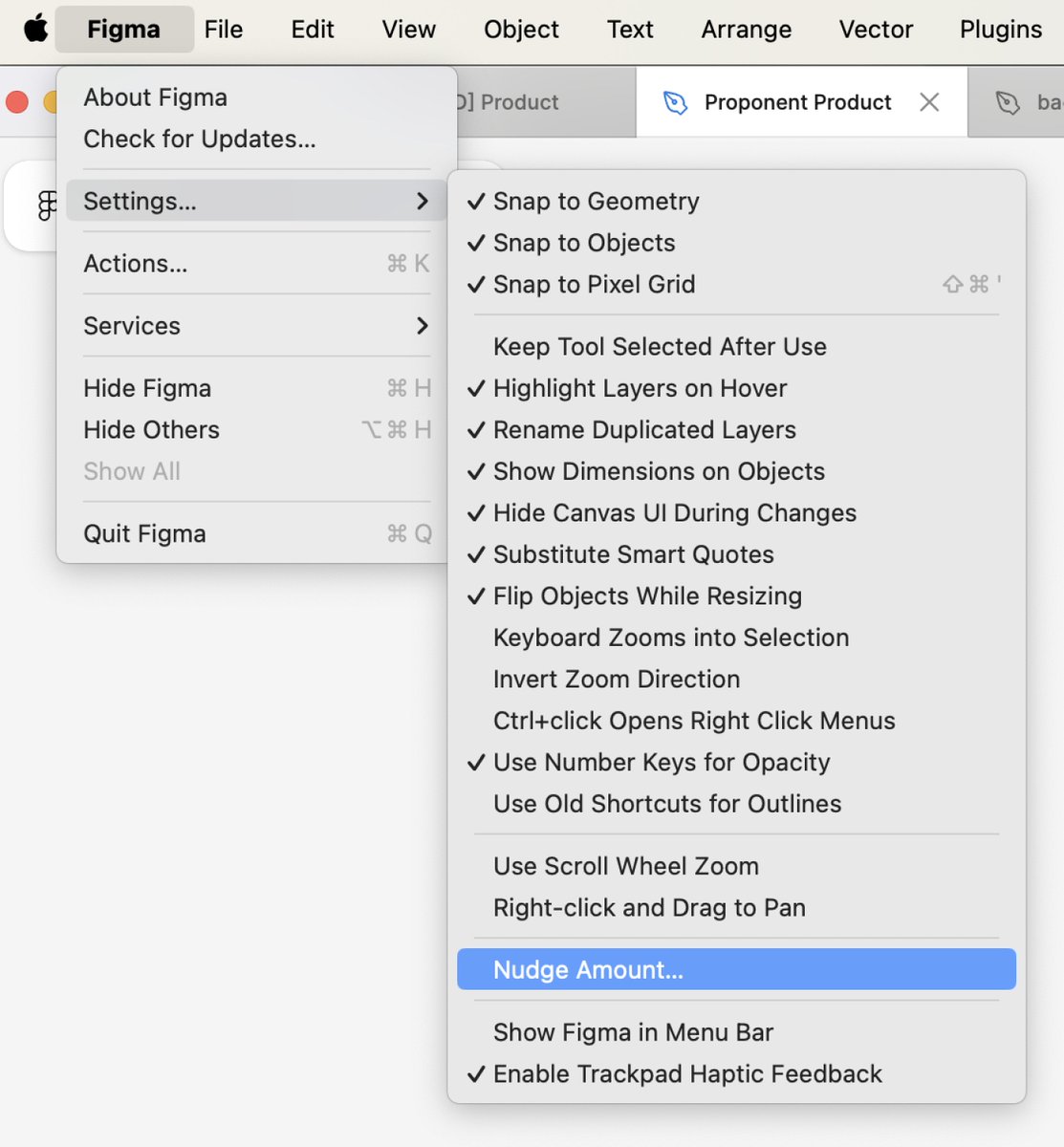Open the File menu
The image size is (1064, 1147).
(x=224, y=30)
